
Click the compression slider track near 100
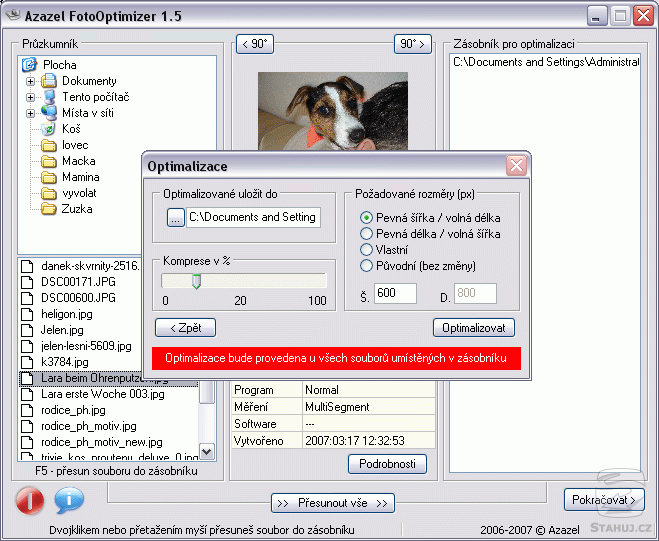(x=319, y=281)
